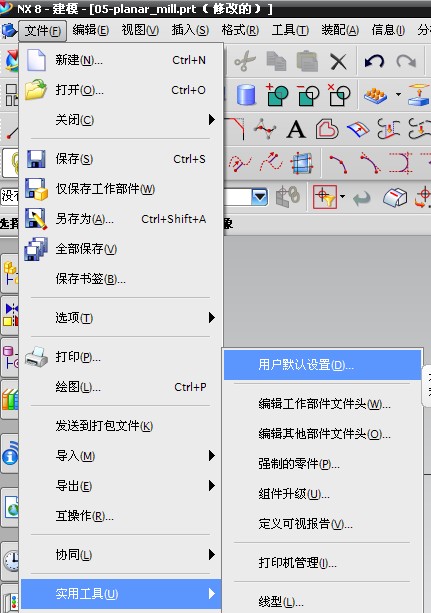Click the Undo arrow icon
Screen dimensions: 431x613
point(374,62)
